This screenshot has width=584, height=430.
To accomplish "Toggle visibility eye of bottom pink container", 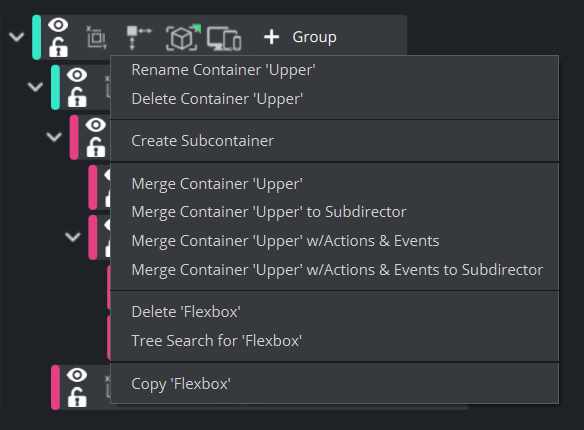I will [77, 375].
